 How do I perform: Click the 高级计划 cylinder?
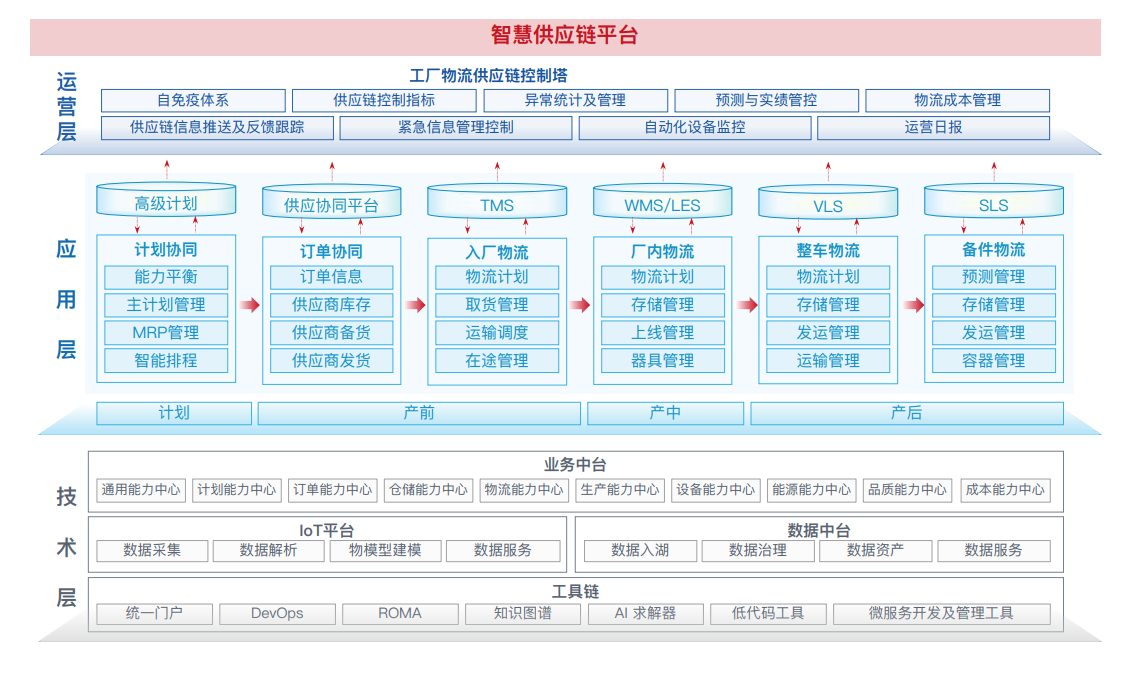tap(166, 201)
